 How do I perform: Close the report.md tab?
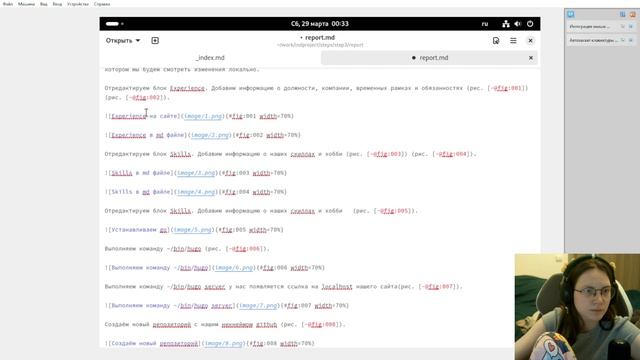[531, 58]
